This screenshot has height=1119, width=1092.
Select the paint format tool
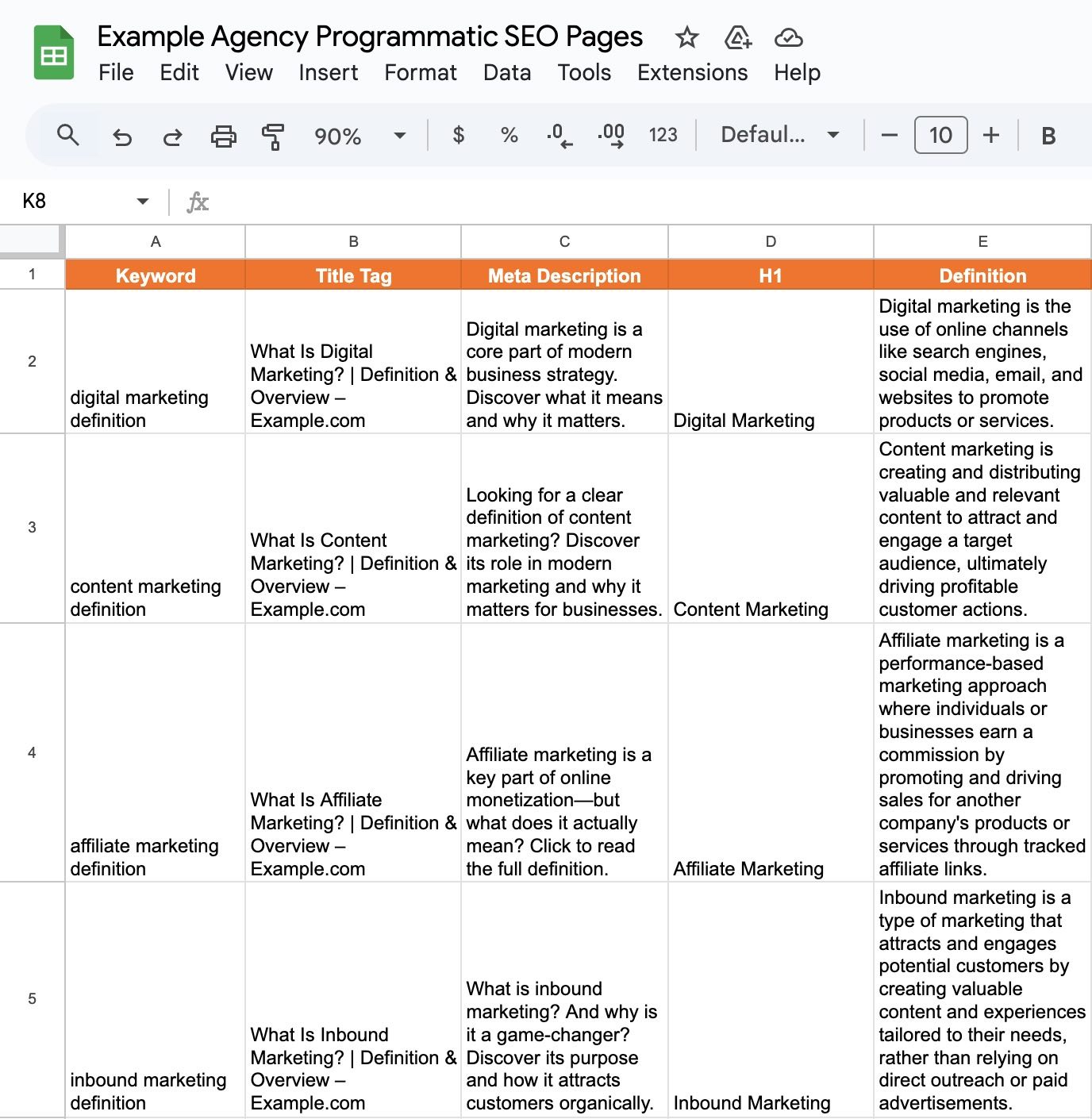click(x=274, y=135)
